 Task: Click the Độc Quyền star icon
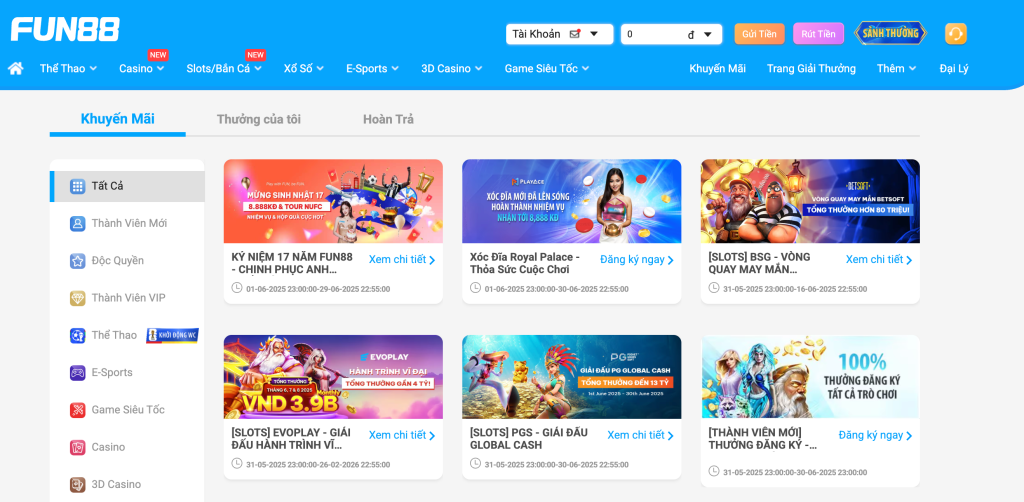tap(78, 260)
